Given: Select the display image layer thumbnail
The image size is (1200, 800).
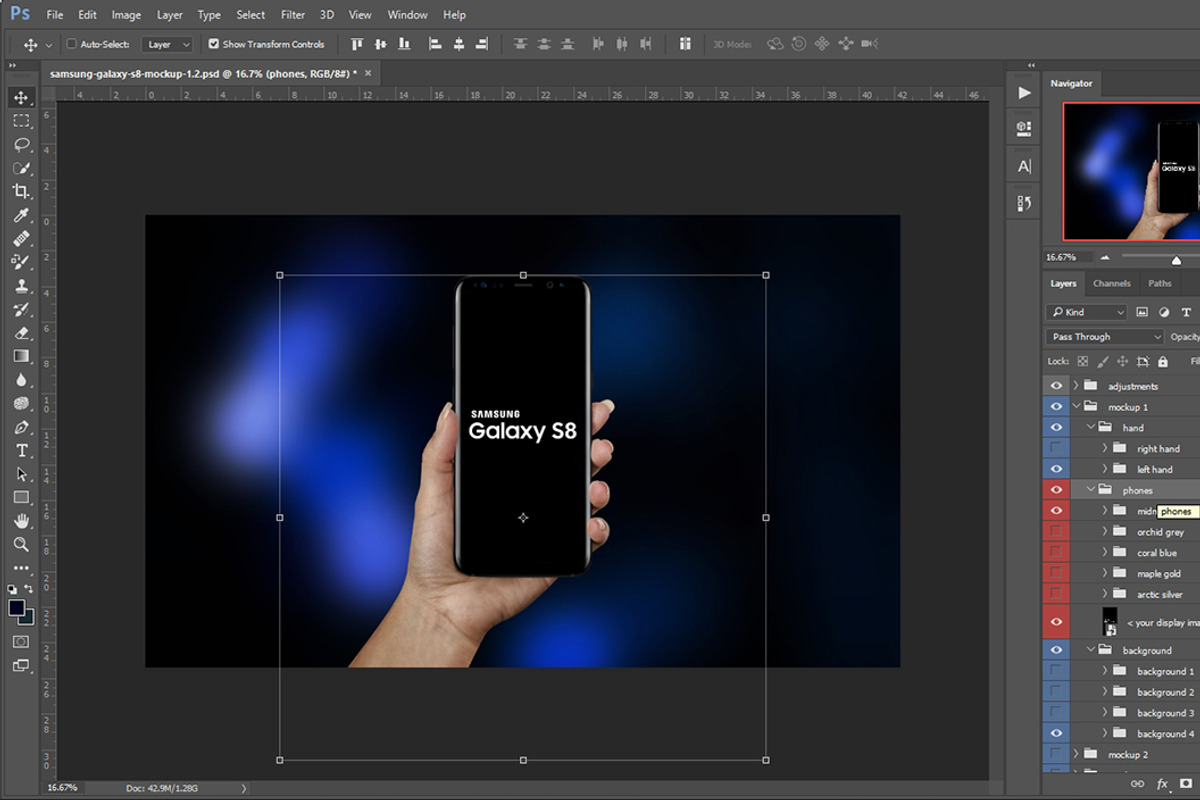Looking at the screenshot, I should pos(1109,621).
